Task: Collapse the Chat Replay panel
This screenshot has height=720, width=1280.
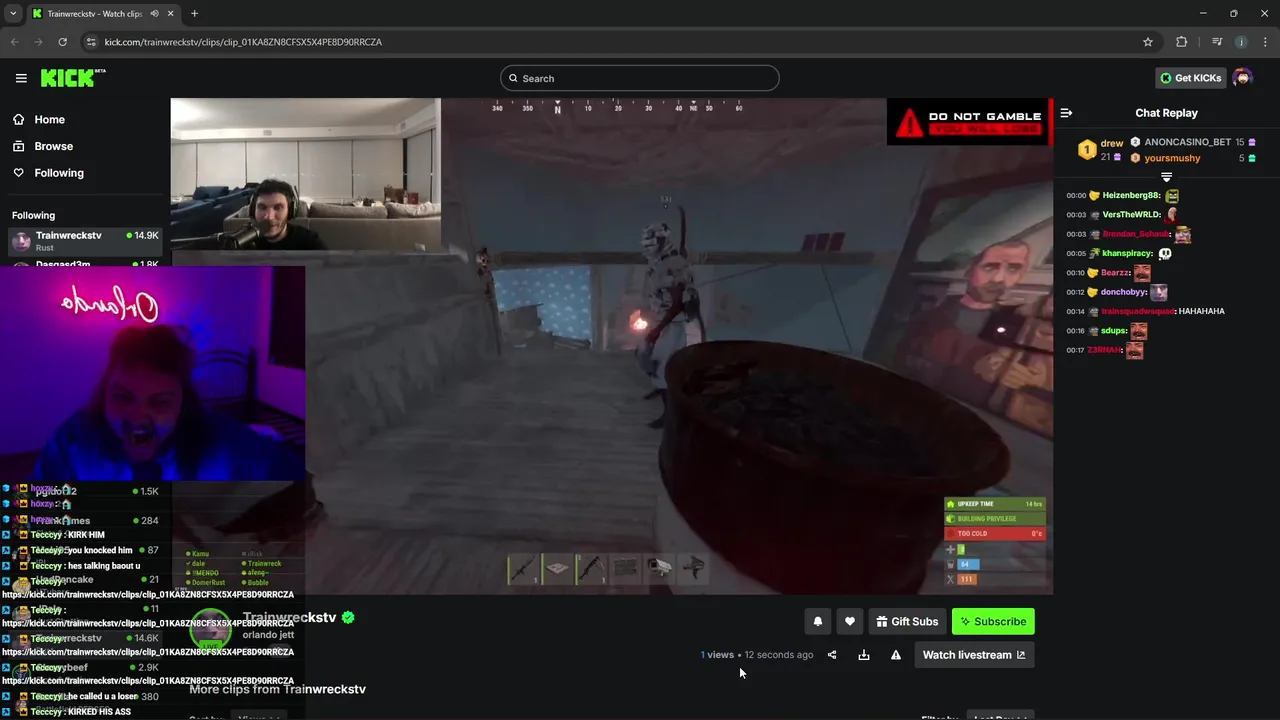Action: pyautogui.click(x=1066, y=113)
